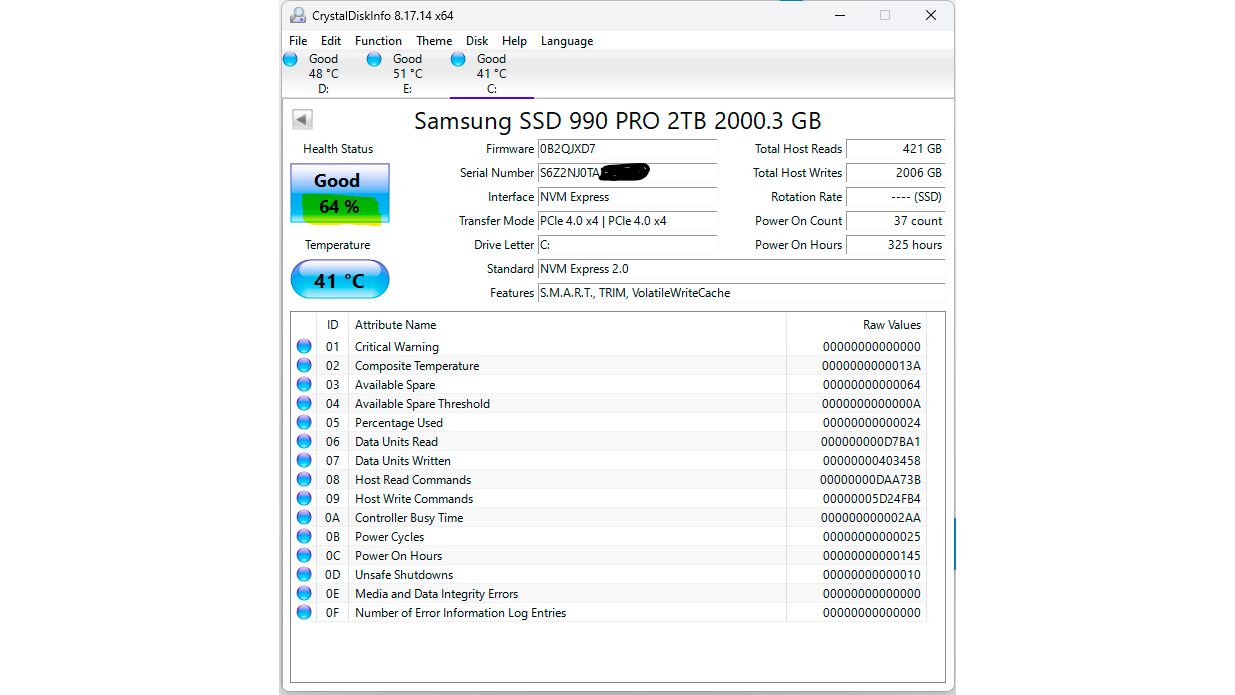This screenshot has width=1235, height=695.
Task: Click status orb for Controller Busy Time
Action: click(304, 518)
